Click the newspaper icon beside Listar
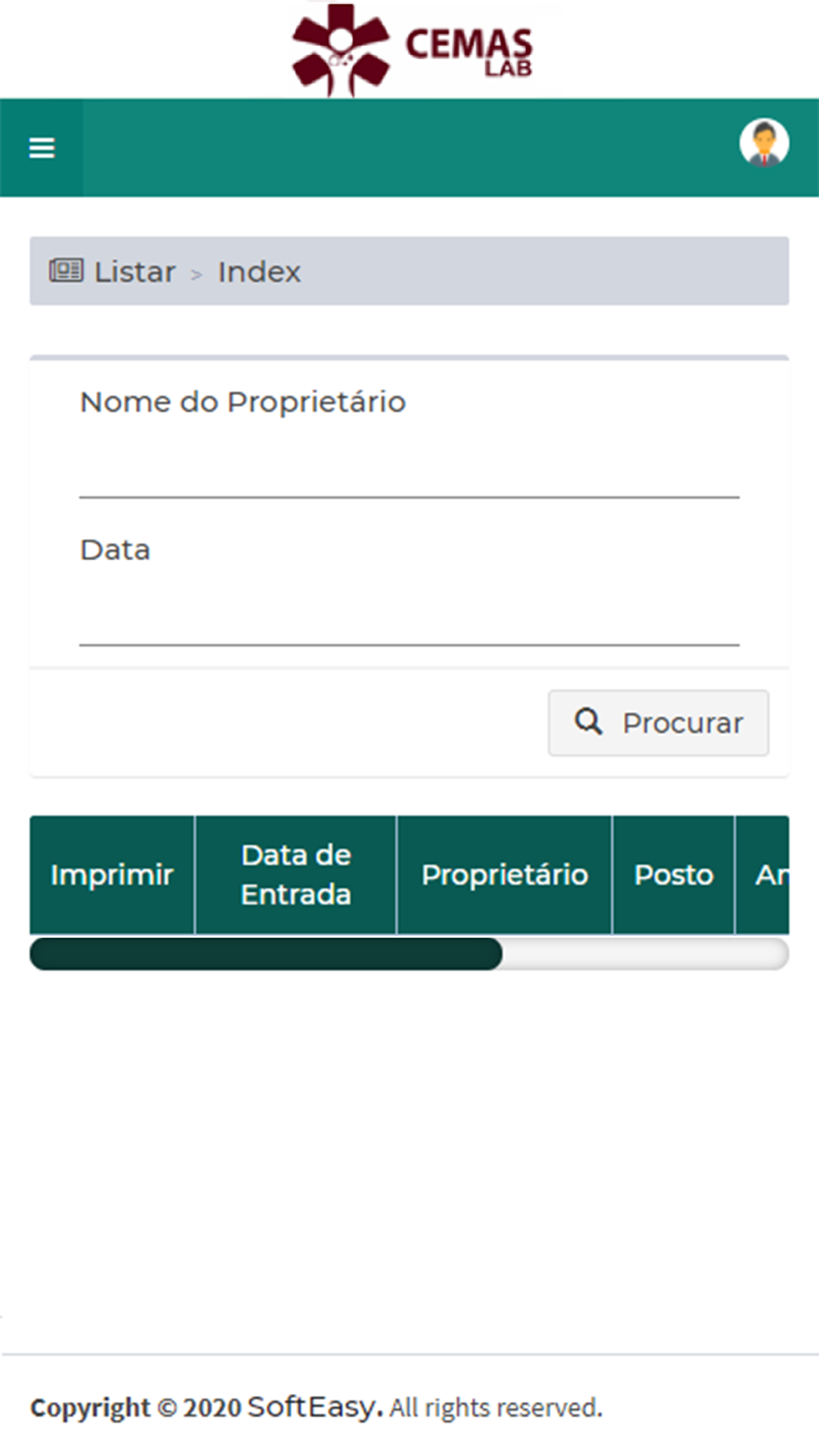Viewport: 819px width, 1456px height. (x=66, y=270)
